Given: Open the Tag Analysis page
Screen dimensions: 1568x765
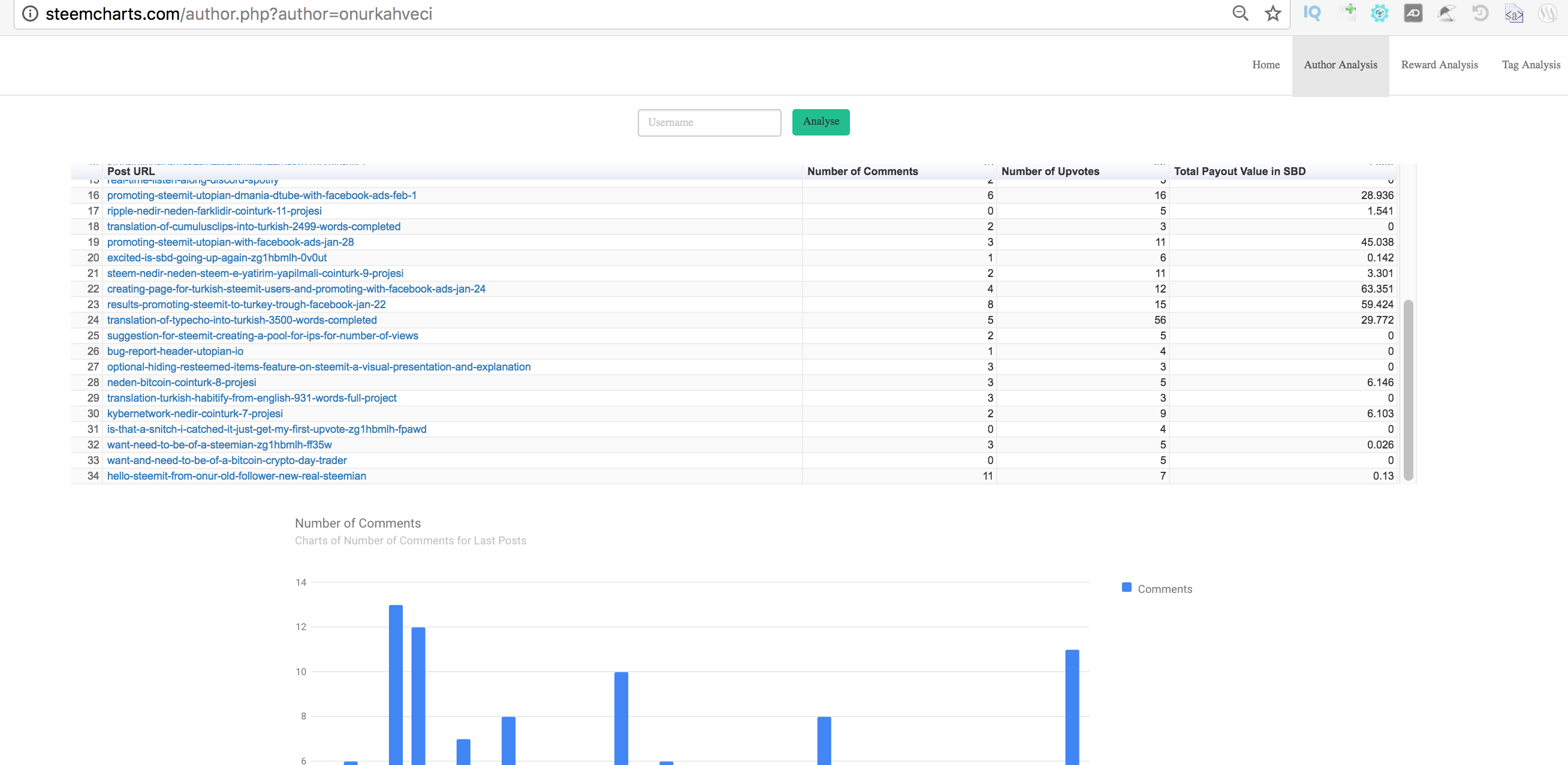Looking at the screenshot, I should (1530, 65).
